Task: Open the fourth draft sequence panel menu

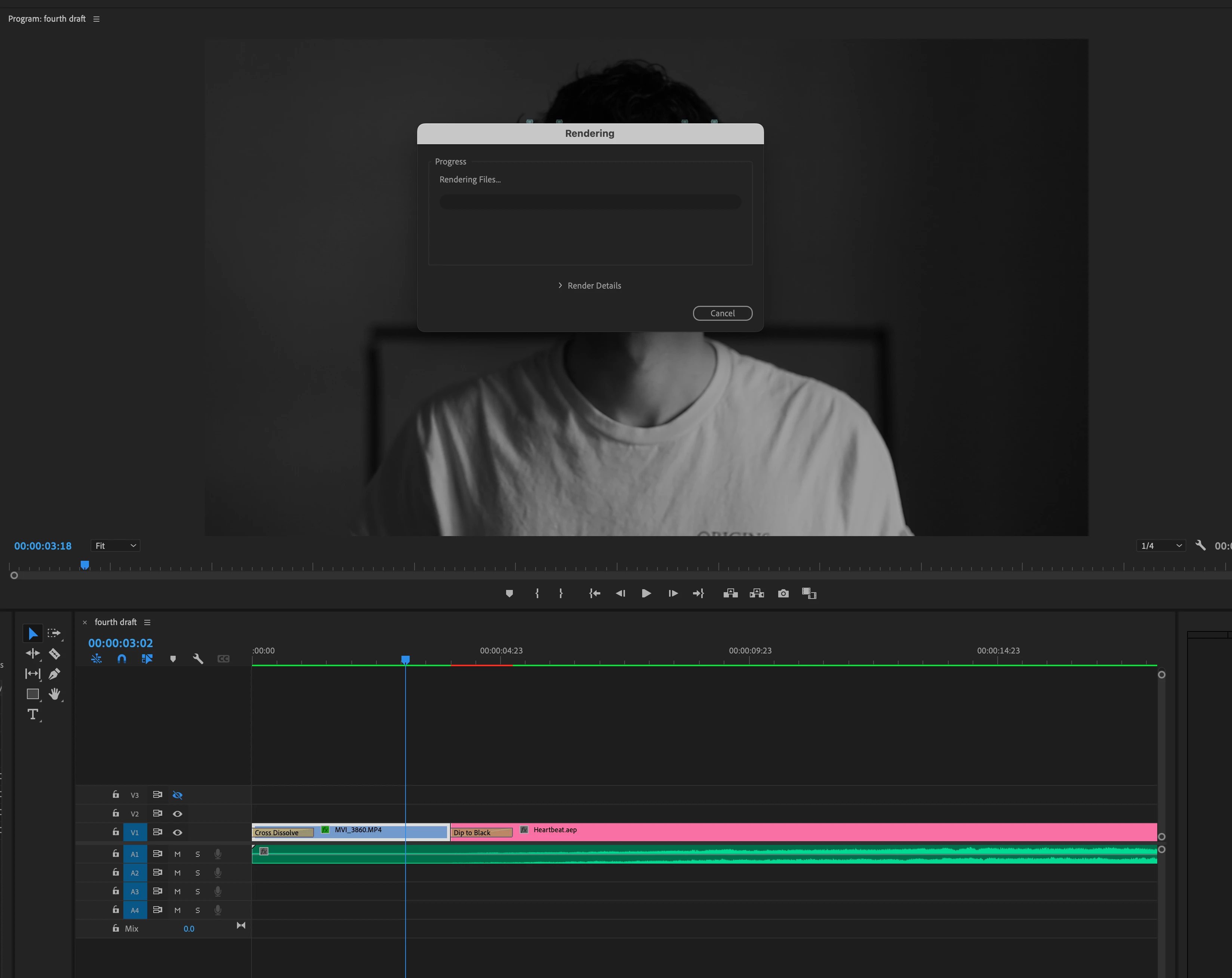Action: [147, 622]
